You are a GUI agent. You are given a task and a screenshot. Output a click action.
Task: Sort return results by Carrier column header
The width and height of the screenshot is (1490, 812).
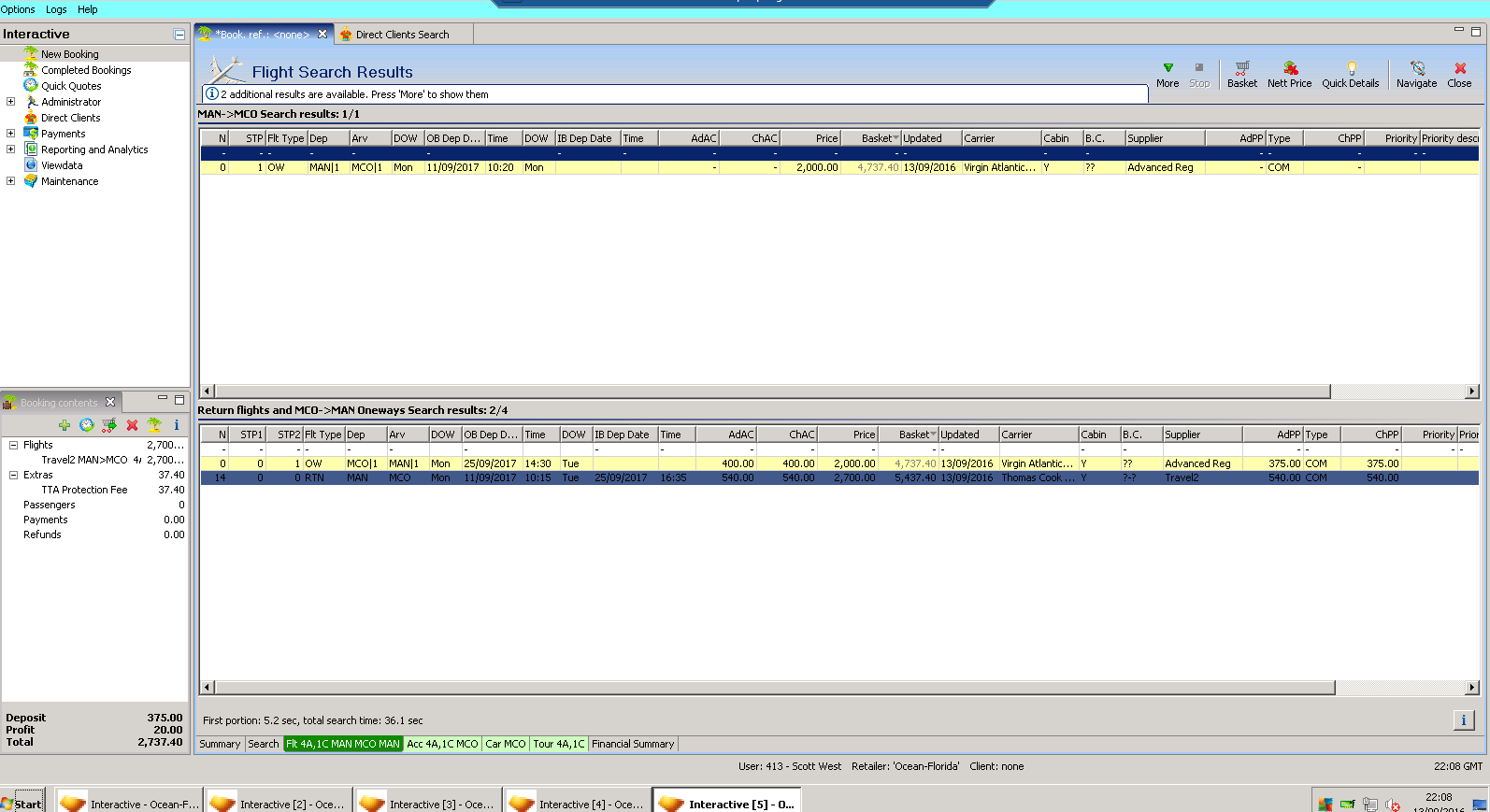pos(1039,434)
